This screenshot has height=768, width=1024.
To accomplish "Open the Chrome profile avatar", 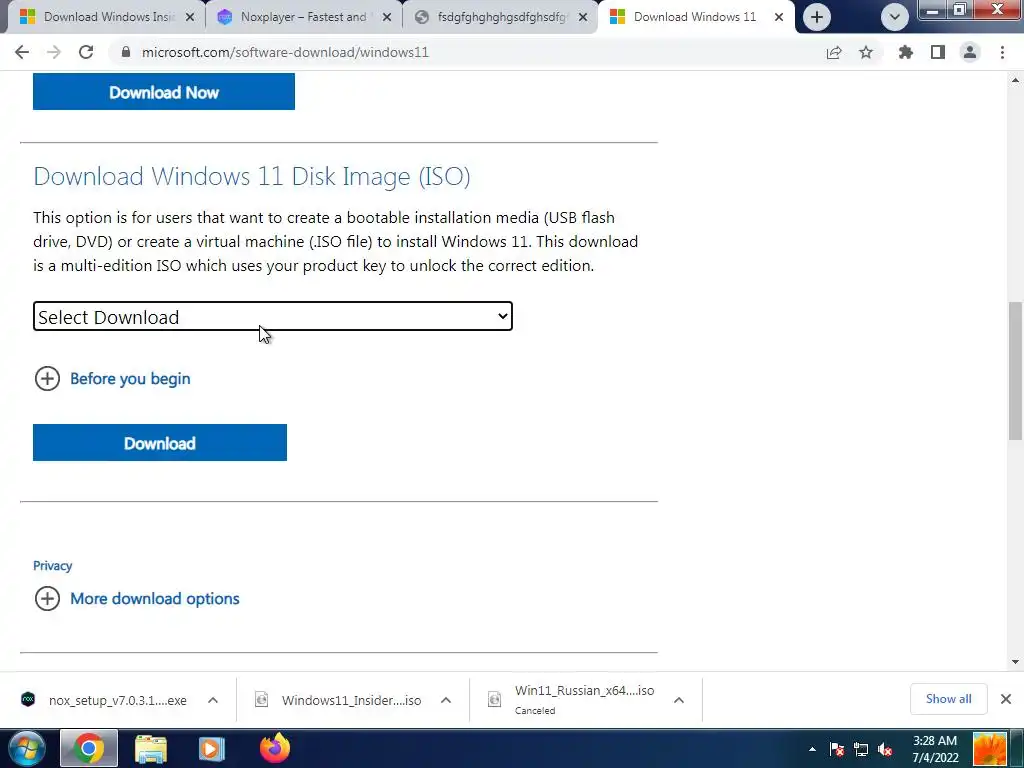I will click(x=970, y=52).
